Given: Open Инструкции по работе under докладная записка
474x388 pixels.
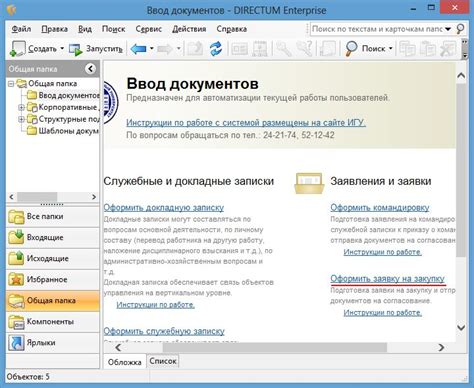Looking at the screenshot, I should click(156, 305).
